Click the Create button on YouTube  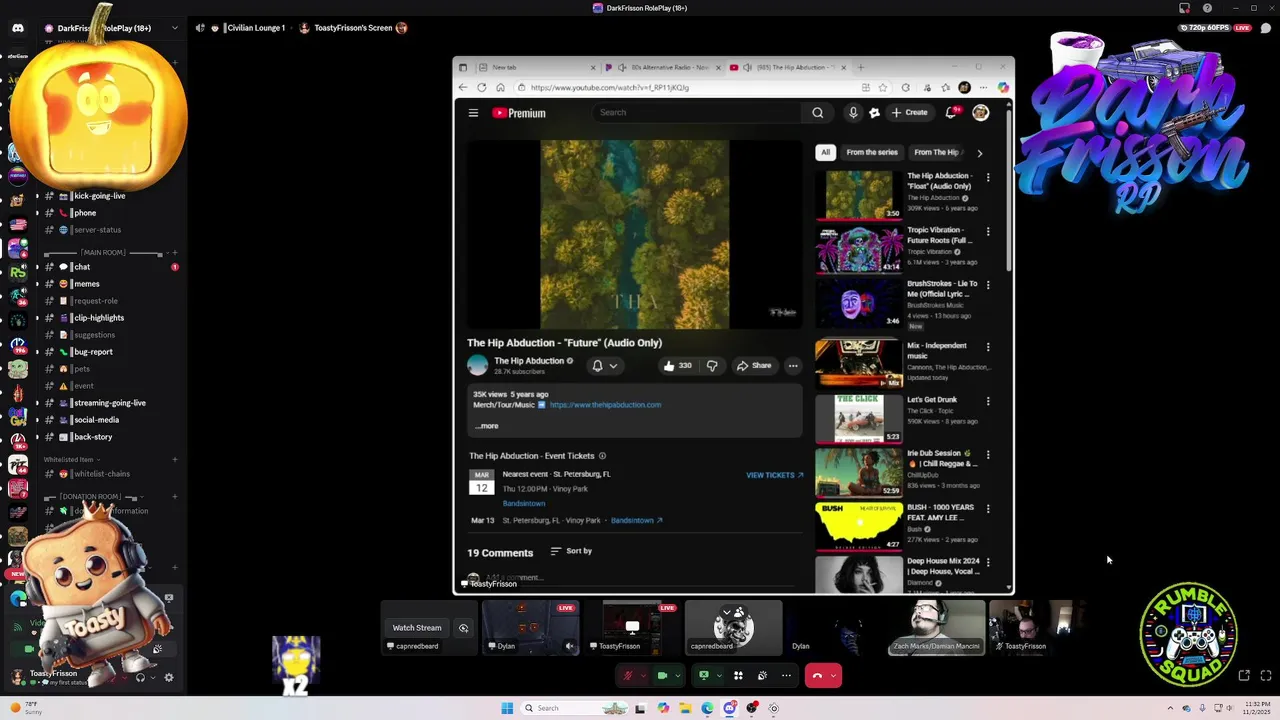click(910, 113)
